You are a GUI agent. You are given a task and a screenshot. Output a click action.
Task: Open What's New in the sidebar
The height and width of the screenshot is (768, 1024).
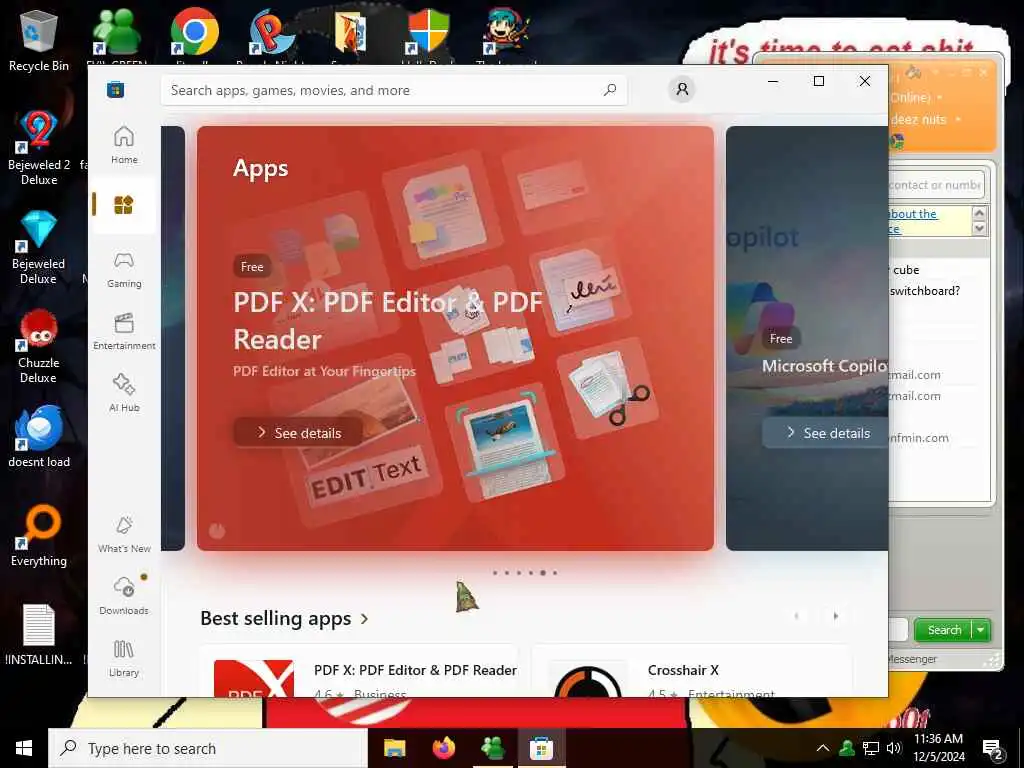pyautogui.click(x=124, y=535)
